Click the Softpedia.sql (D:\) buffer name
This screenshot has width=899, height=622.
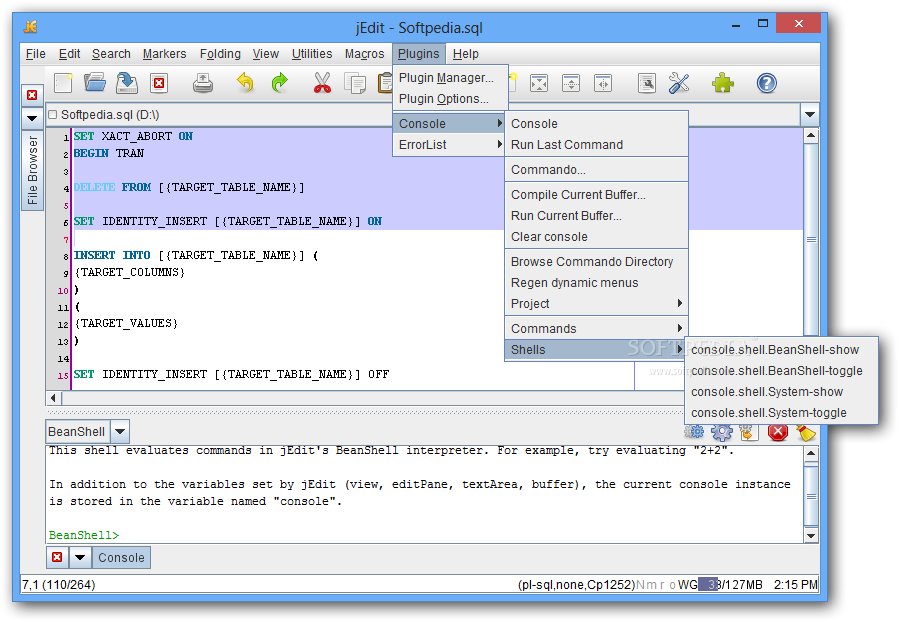pyautogui.click(x=110, y=115)
